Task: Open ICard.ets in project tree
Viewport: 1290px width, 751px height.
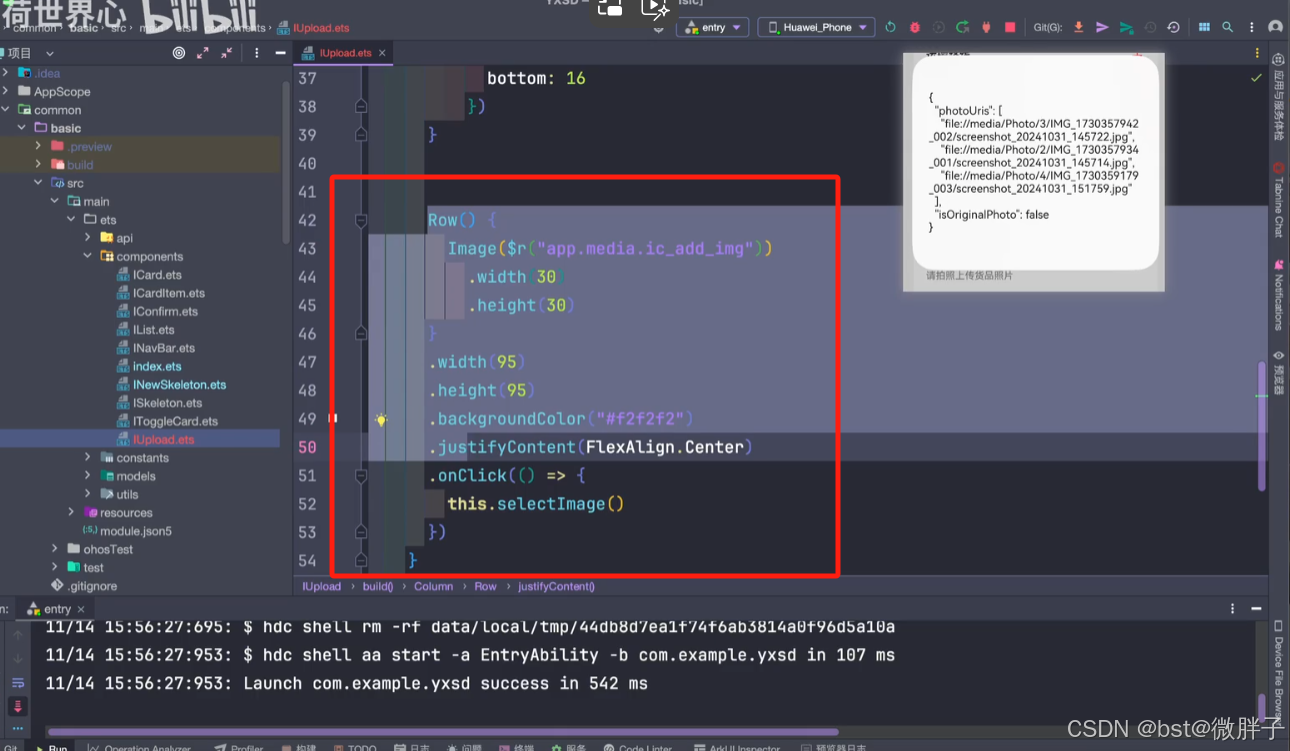Action: (x=148, y=275)
